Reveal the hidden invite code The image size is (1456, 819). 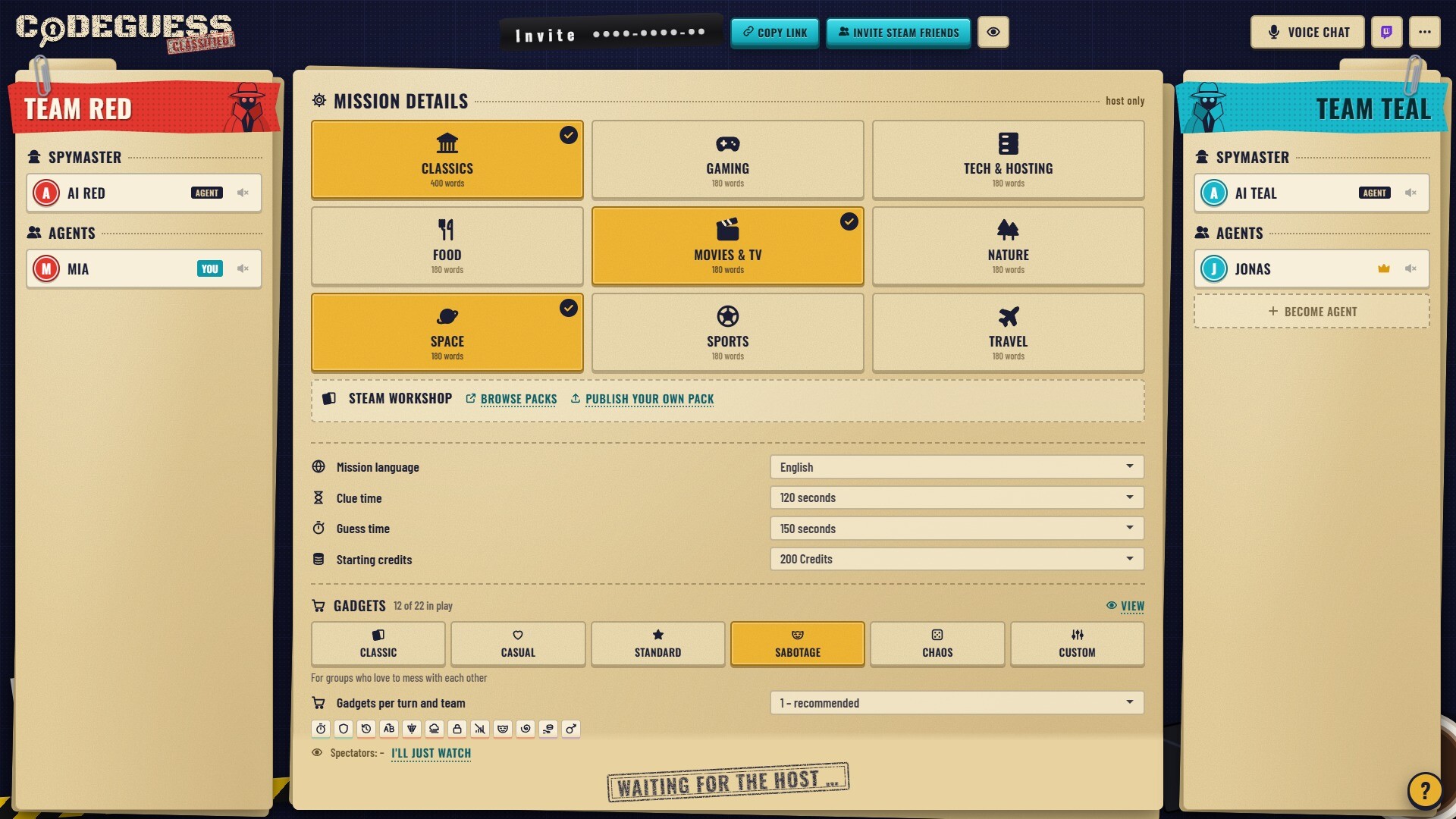click(993, 32)
